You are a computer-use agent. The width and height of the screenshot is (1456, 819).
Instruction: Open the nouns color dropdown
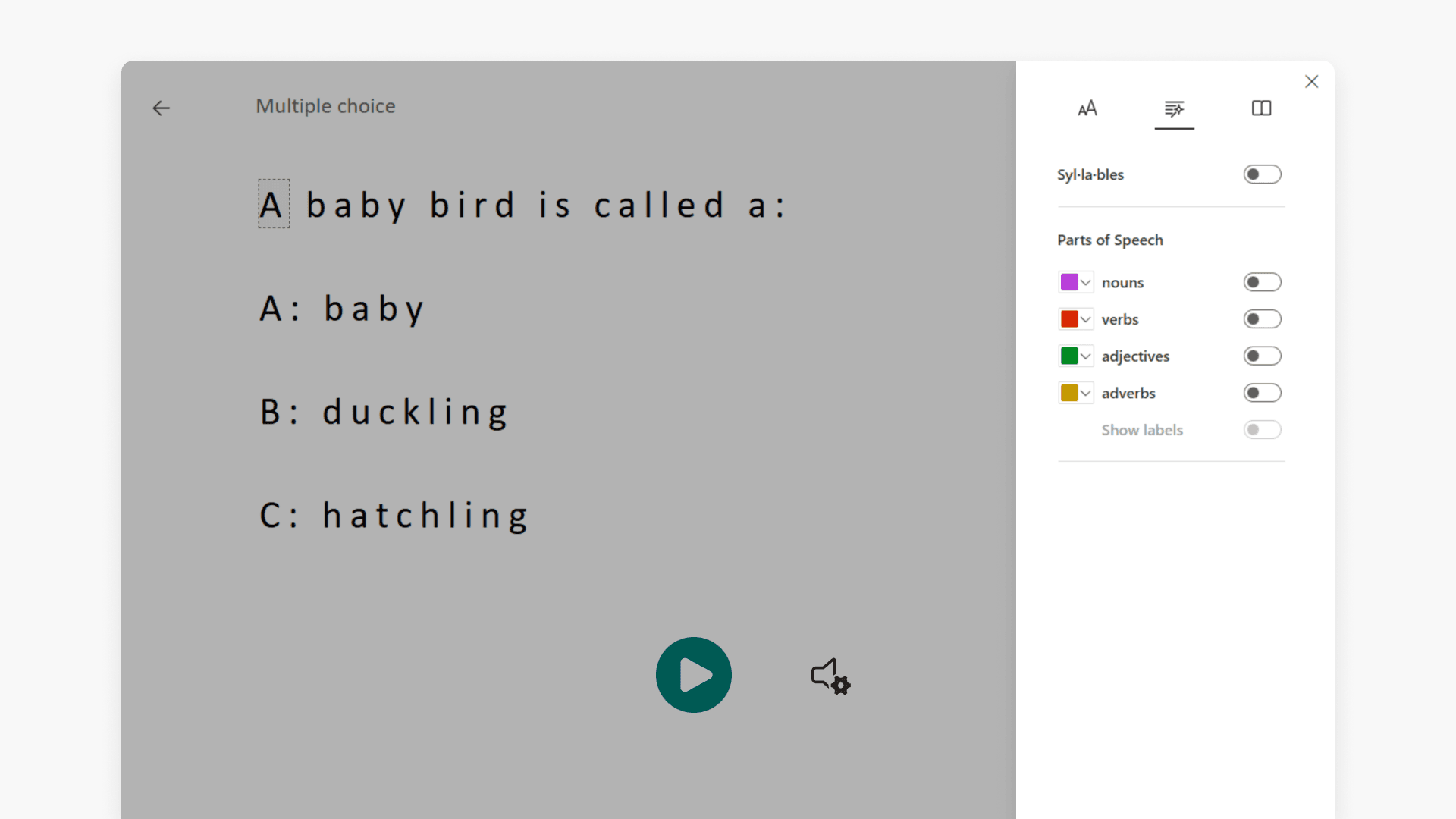point(1087,281)
